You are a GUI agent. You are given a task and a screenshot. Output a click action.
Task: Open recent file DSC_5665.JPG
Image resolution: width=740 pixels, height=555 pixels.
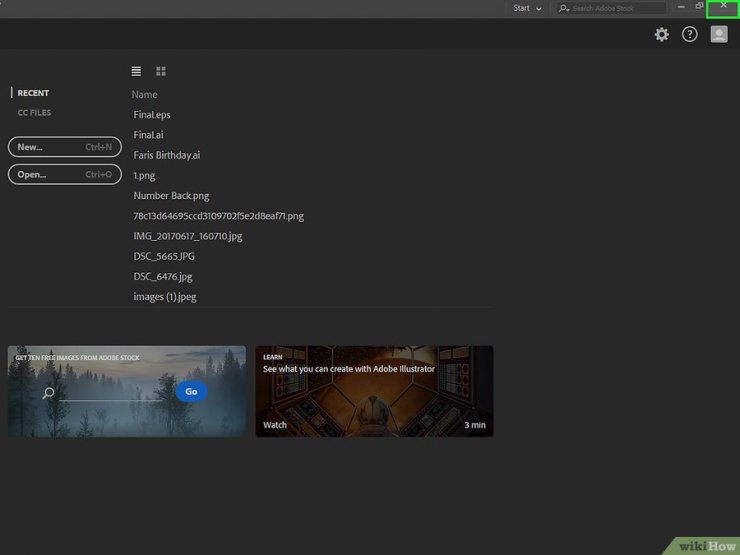tap(164, 256)
